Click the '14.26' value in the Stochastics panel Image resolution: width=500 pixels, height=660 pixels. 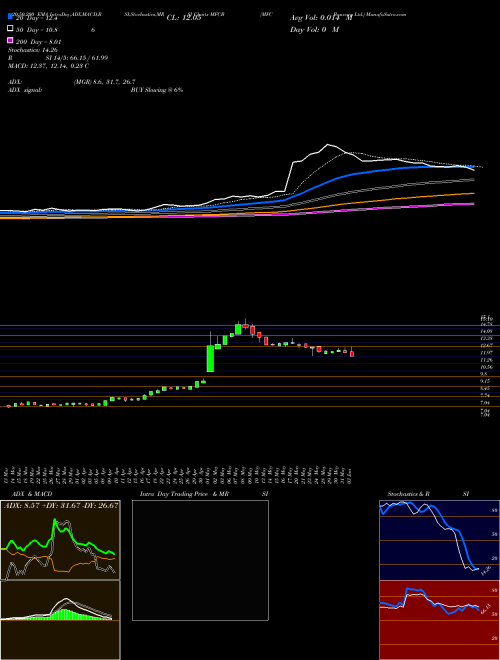point(486,571)
